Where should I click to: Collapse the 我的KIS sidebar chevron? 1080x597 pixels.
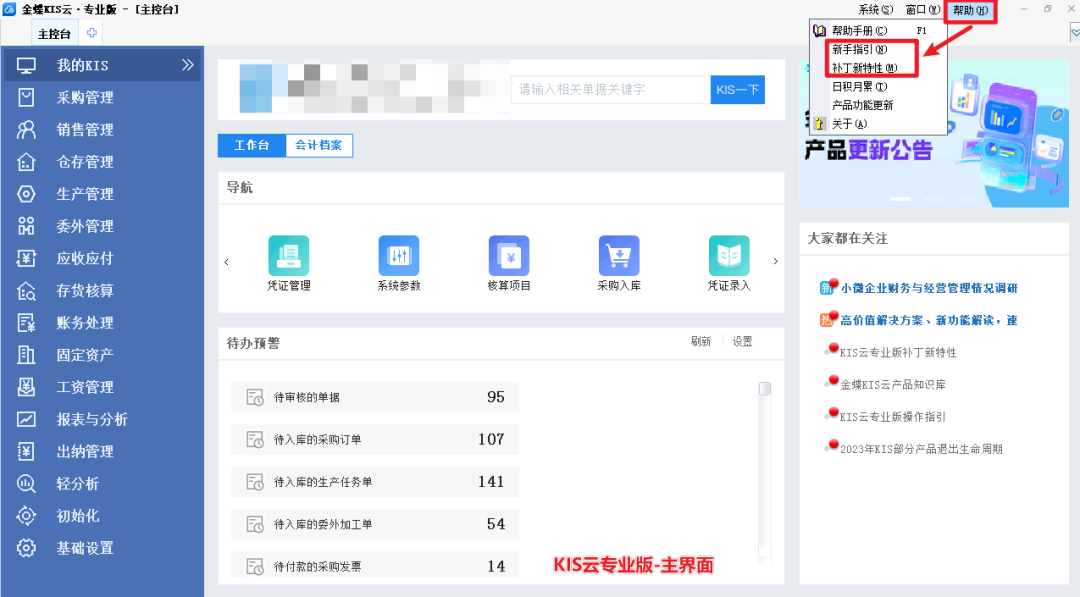pyautogui.click(x=187, y=65)
